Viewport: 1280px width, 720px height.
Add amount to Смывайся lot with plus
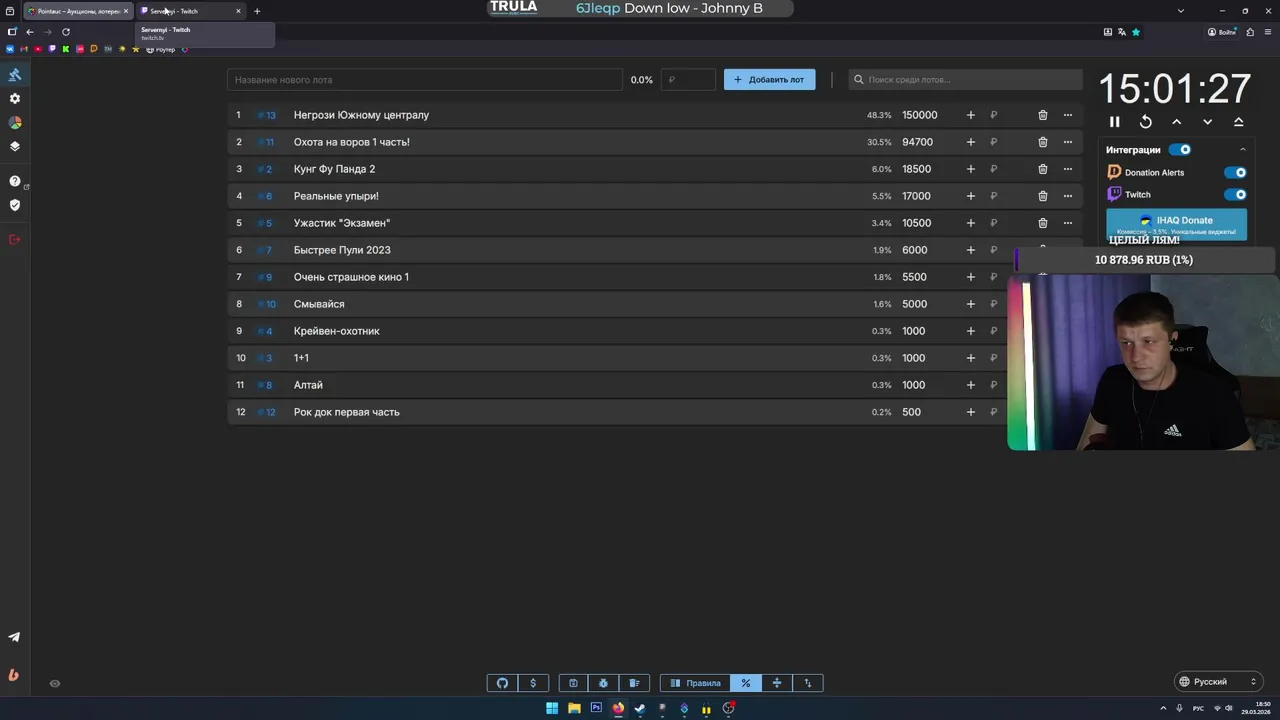coord(970,304)
